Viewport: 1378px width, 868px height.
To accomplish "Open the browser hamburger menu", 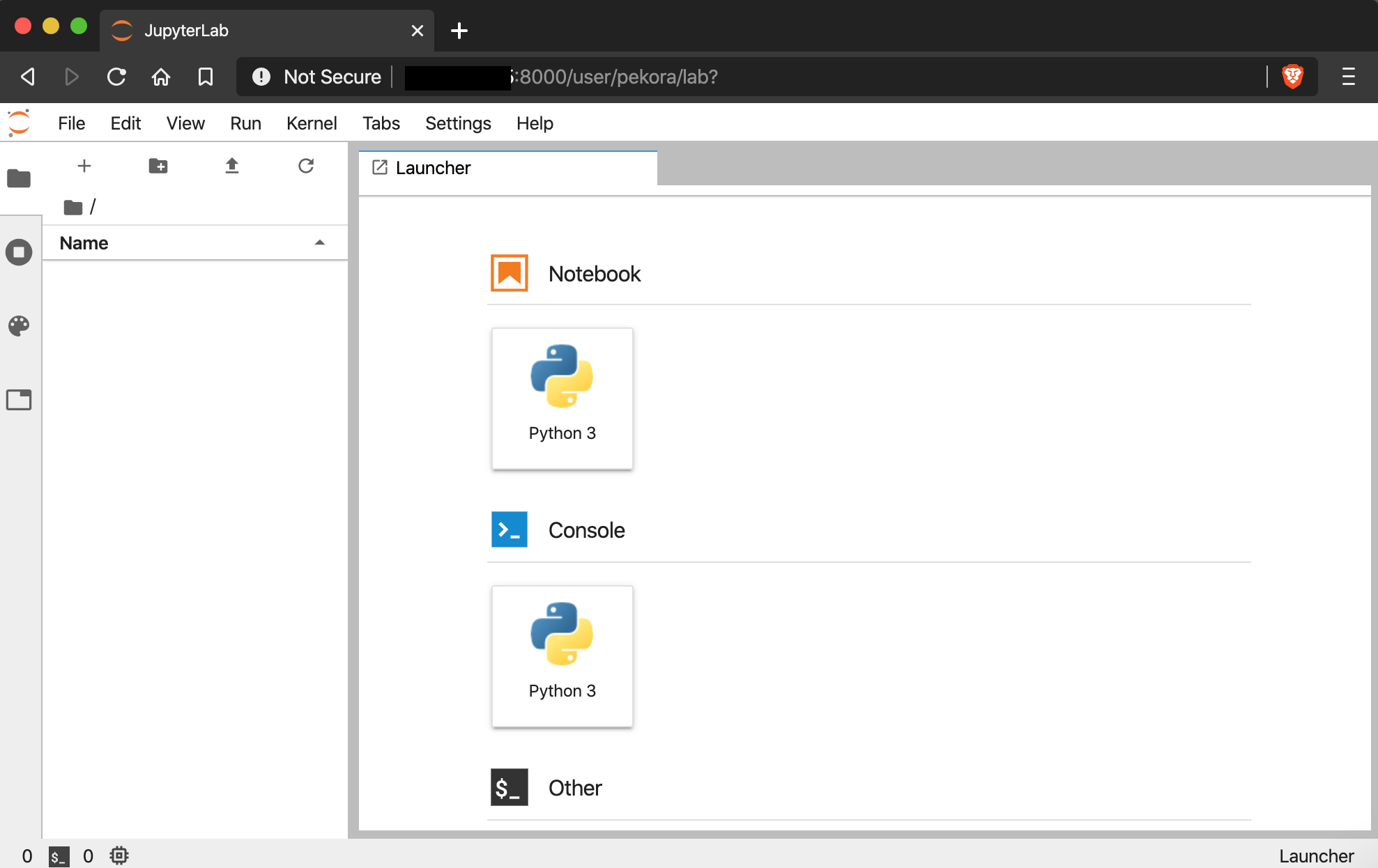I will pos(1349,77).
